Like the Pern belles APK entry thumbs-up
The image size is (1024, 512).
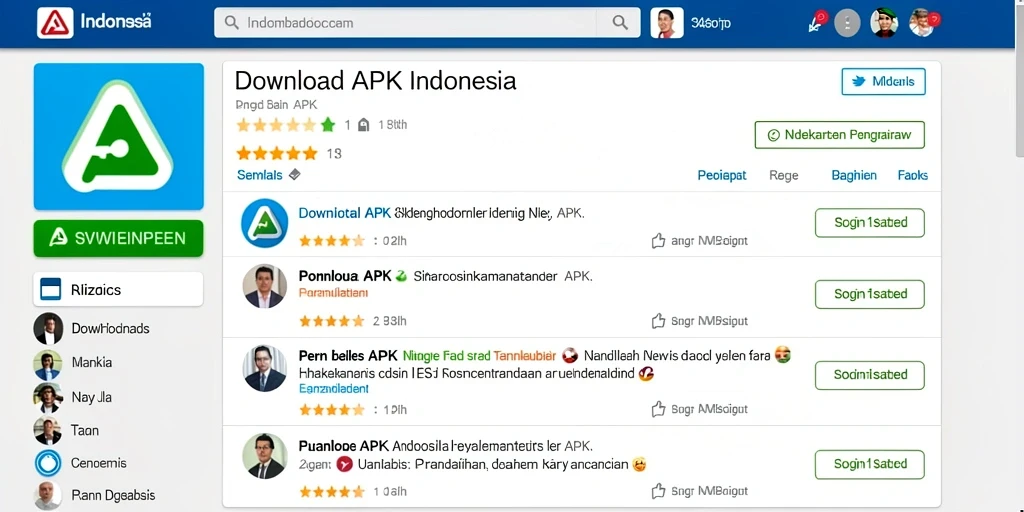pos(658,409)
